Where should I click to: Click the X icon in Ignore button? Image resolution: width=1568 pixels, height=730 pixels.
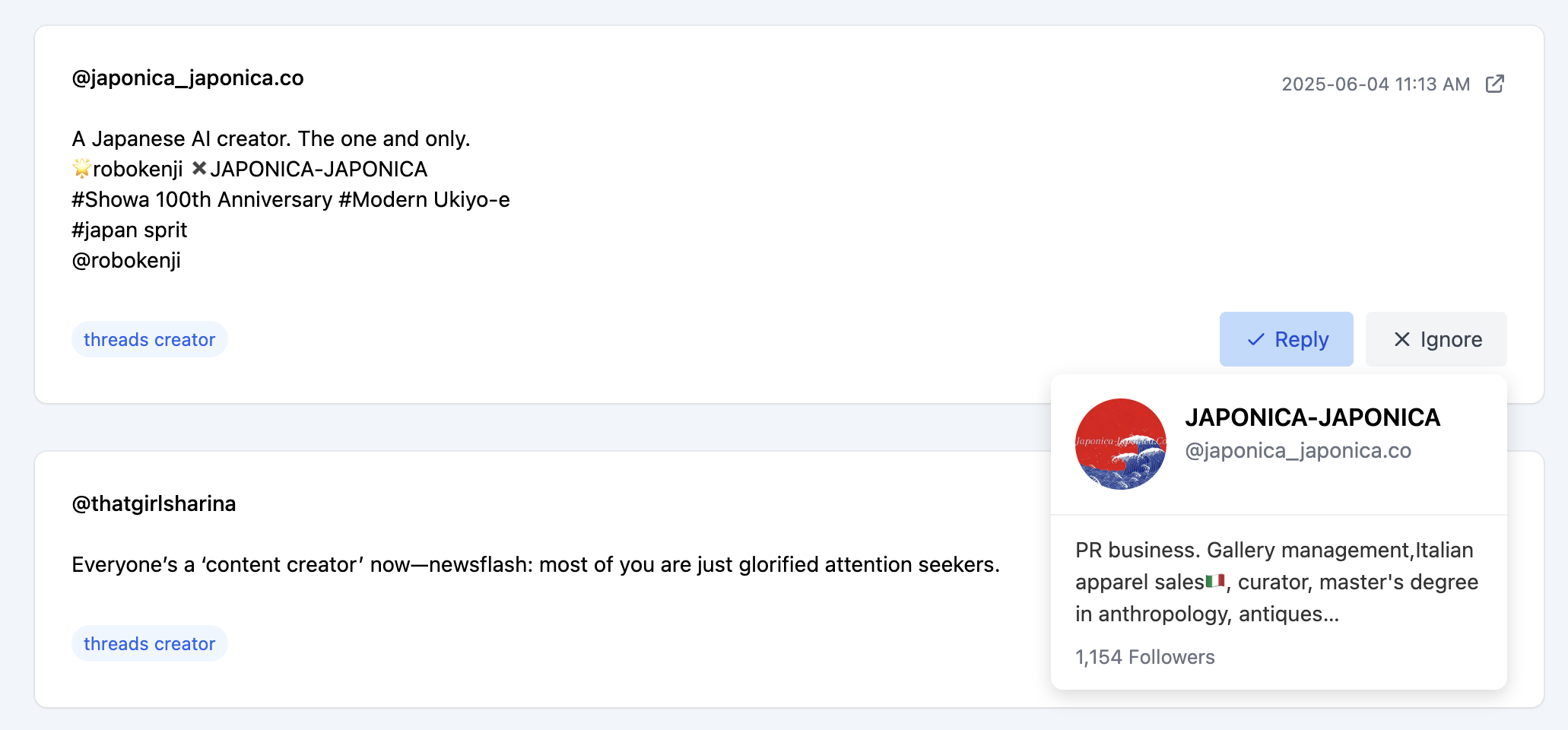(x=1401, y=339)
